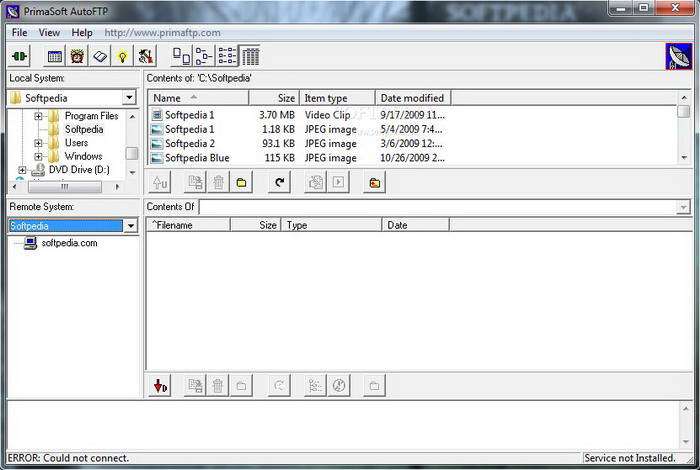Open the Remote System Softpedia dropdown
Image resolution: width=700 pixels, height=470 pixels.
130,226
